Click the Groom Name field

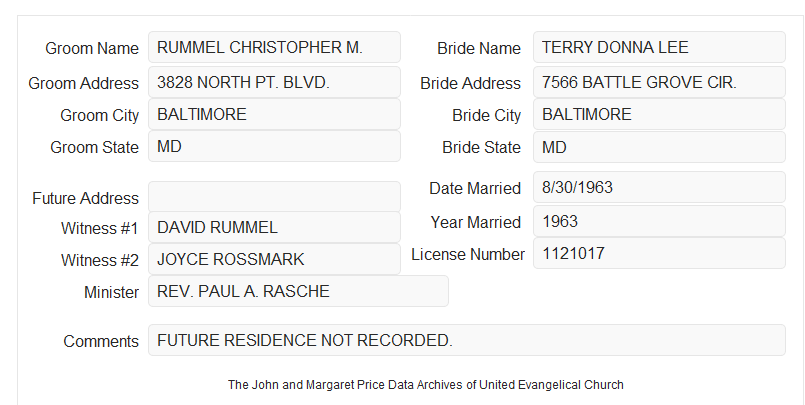[x=274, y=47]
